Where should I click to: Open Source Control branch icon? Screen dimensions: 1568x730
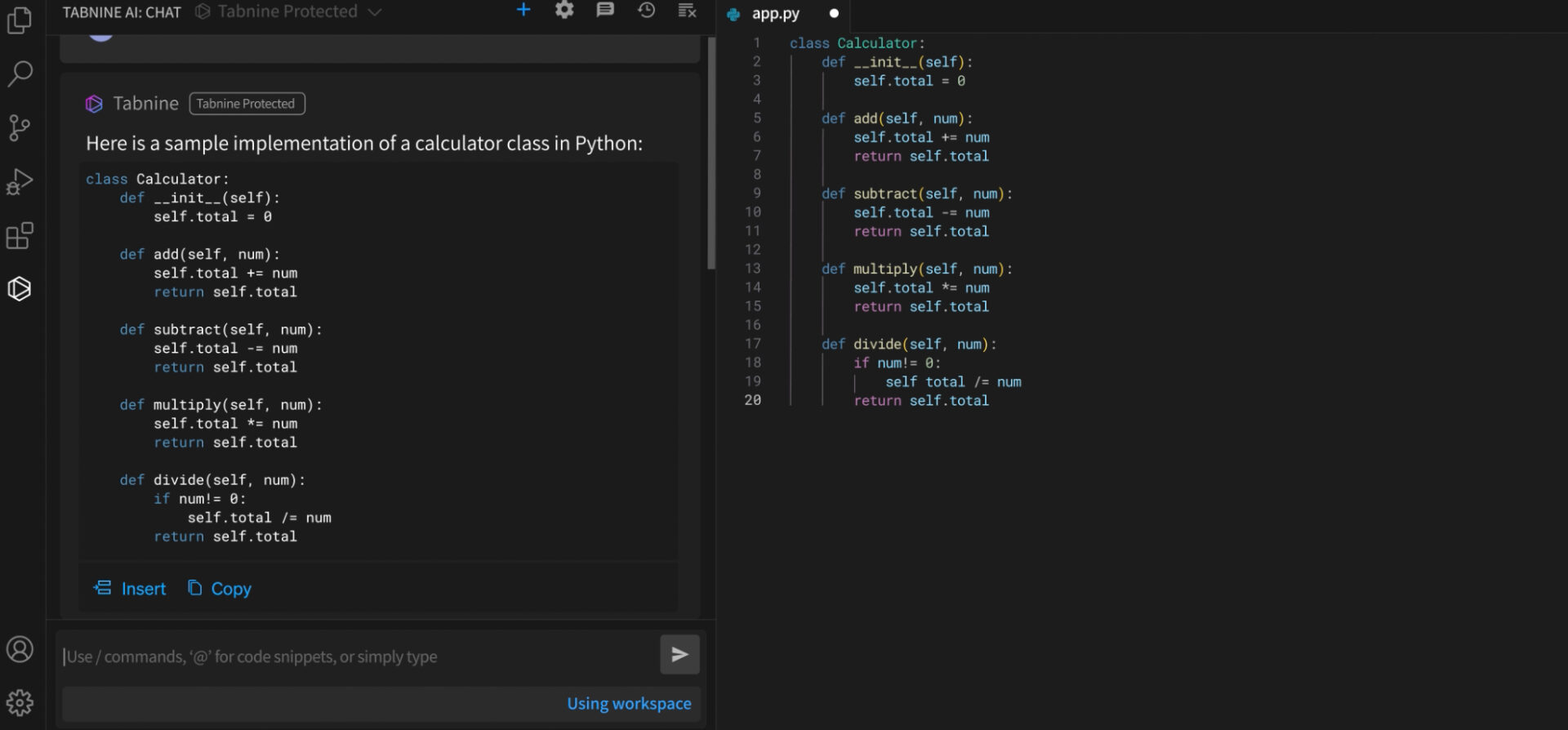(20, 127)
